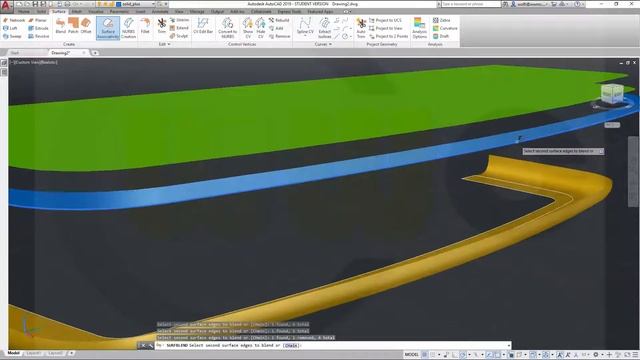Image resolution: width=640 pixels, height=360 pixels.
Task: Choose the Patch surface tool
Action: click(x=73, y=26)
